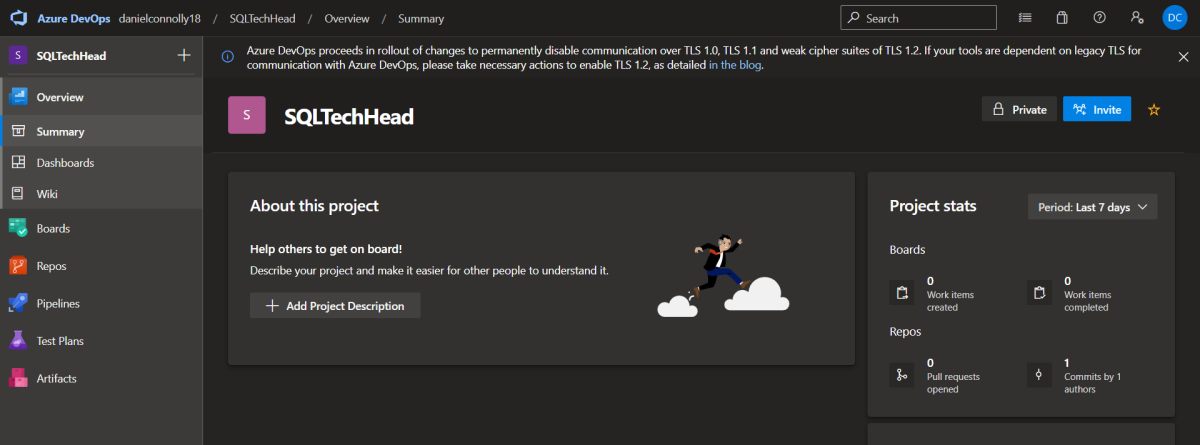The image size is (1200, 445).
Task: Open the work items list icon in header
Action: point(1025,18)
